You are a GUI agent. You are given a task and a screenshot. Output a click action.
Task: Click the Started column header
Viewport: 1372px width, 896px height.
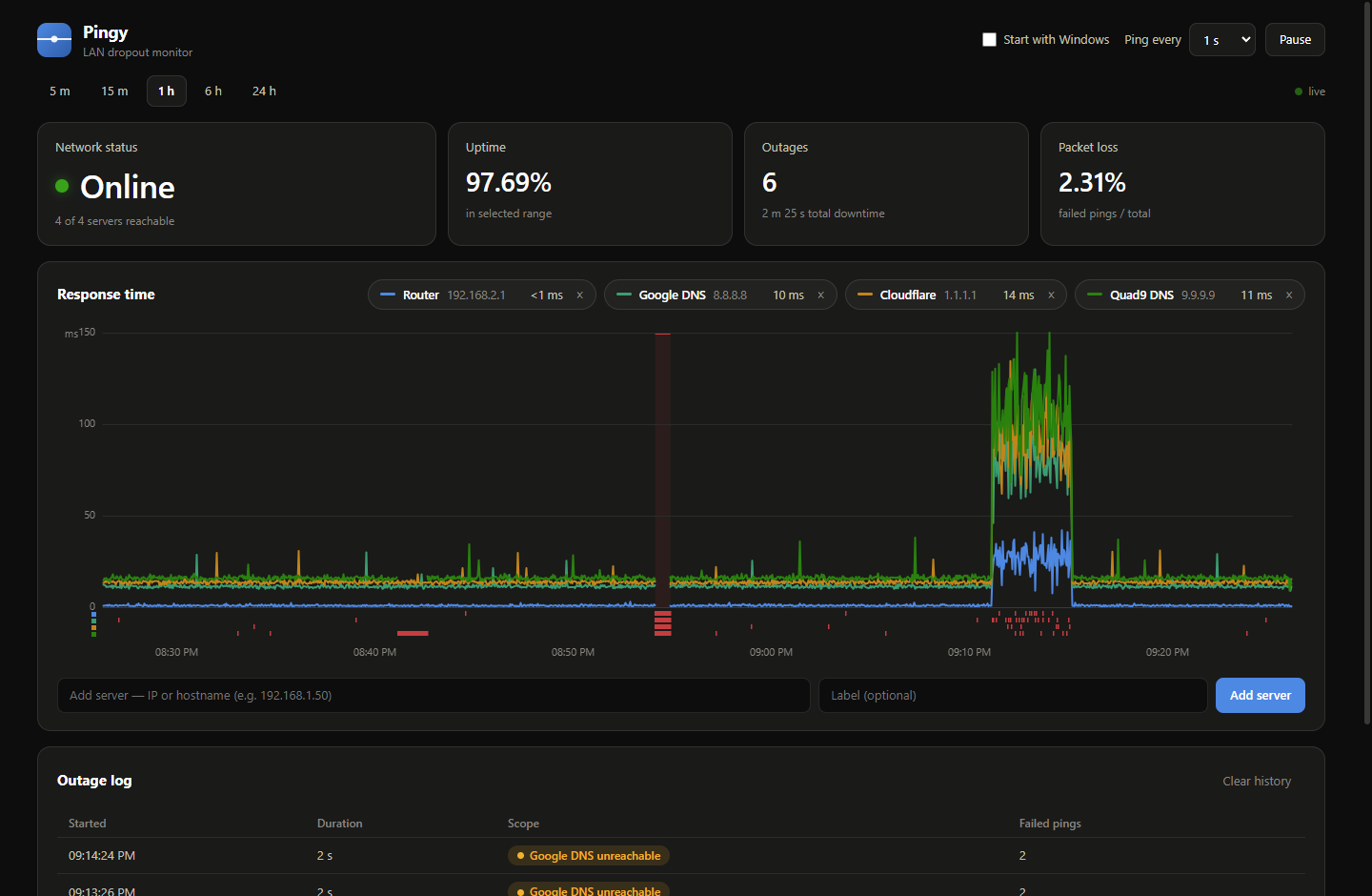(x=88, y=824)
